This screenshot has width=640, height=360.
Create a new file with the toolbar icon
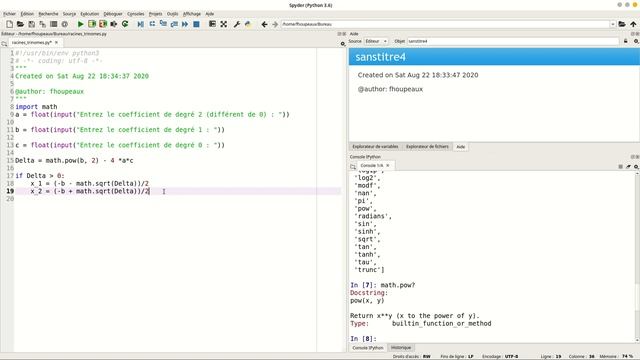[x=9, y=24]
